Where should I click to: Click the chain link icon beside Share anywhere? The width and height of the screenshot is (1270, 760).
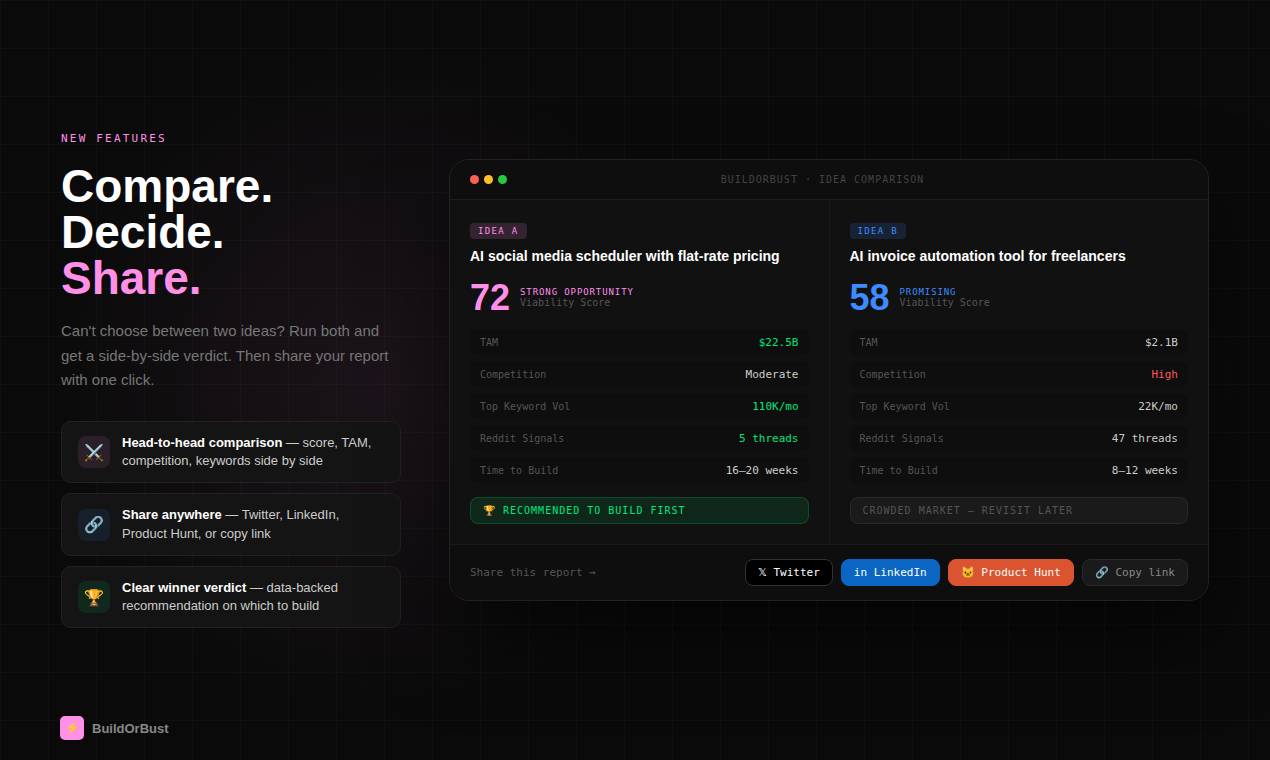pyautogui.click(x=93, y=524)
